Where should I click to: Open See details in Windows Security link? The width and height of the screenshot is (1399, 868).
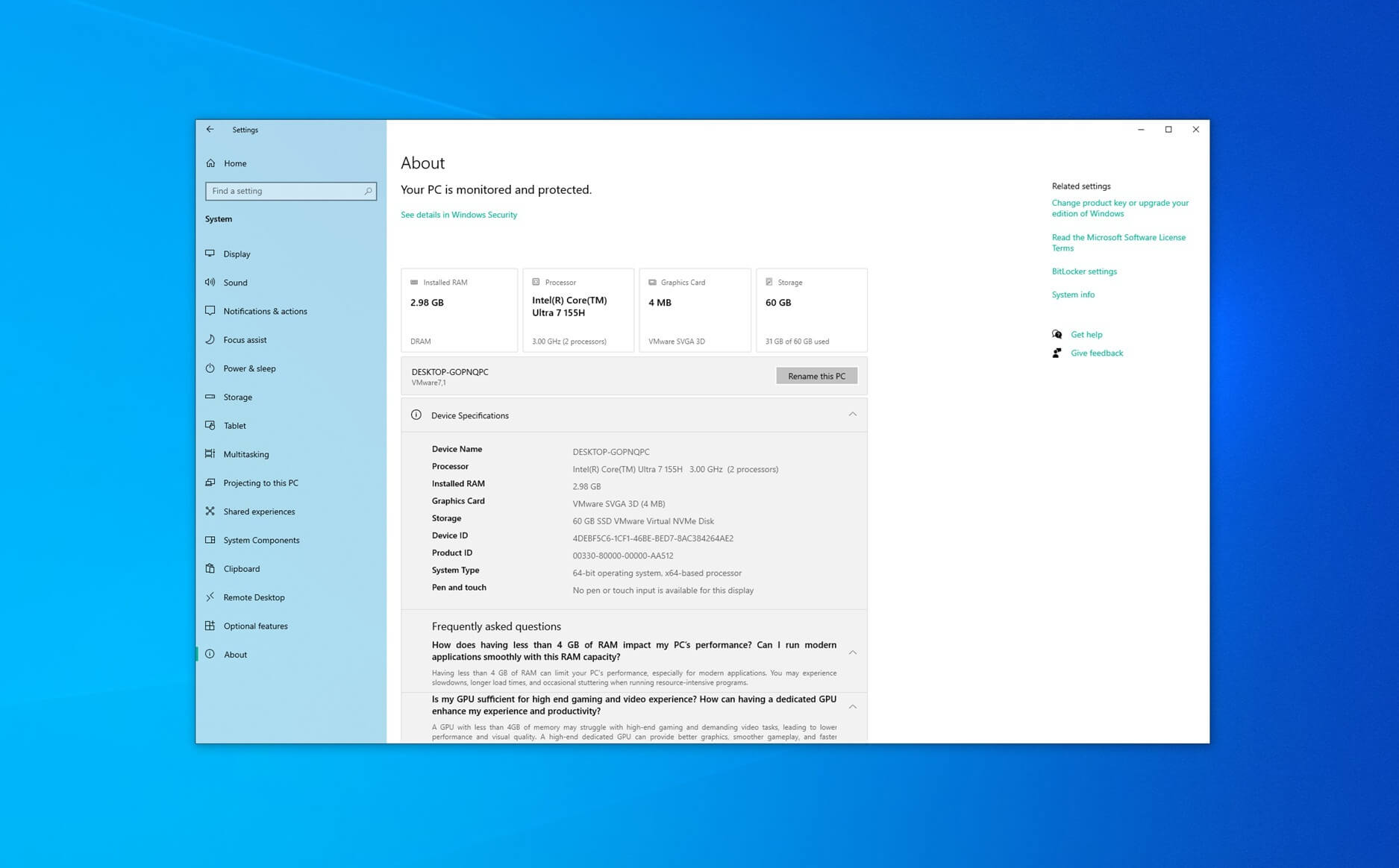[458, 215]
